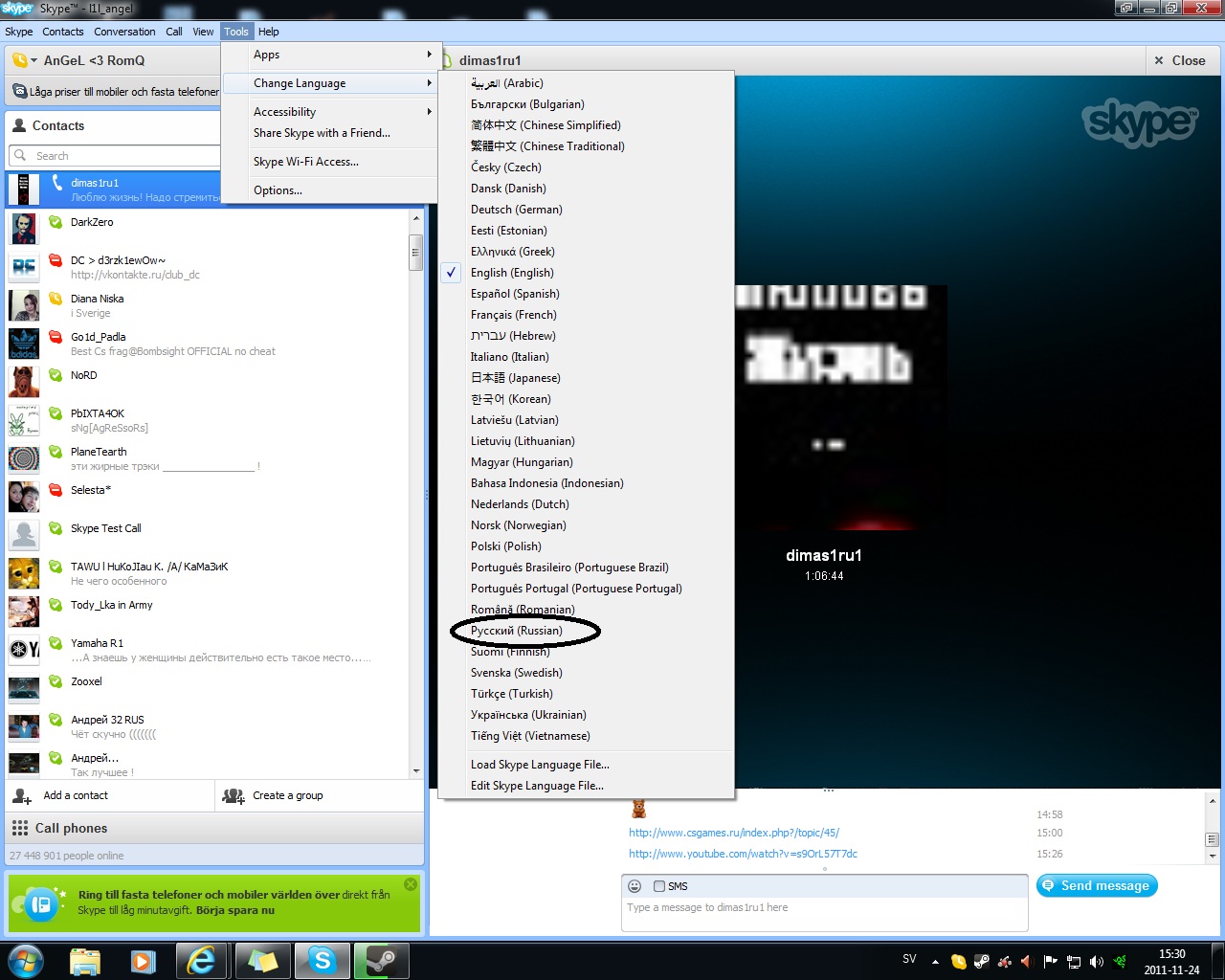The height and width of the screenshot is (980, 1225).
Task: Open the youtube.com watch link
Action: (743, 854)
